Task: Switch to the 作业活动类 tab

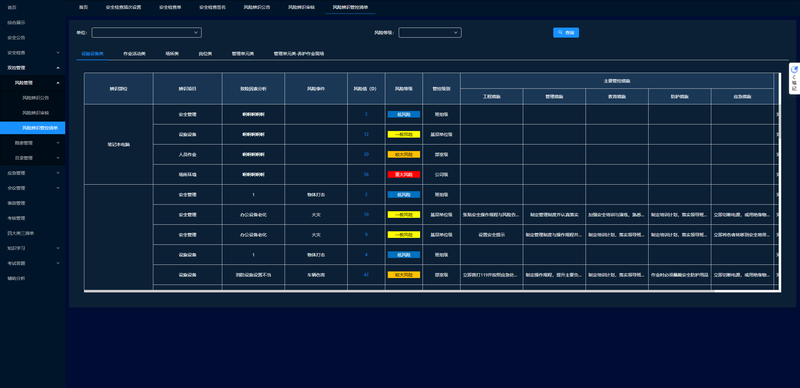Action: [x=134, y=53]
